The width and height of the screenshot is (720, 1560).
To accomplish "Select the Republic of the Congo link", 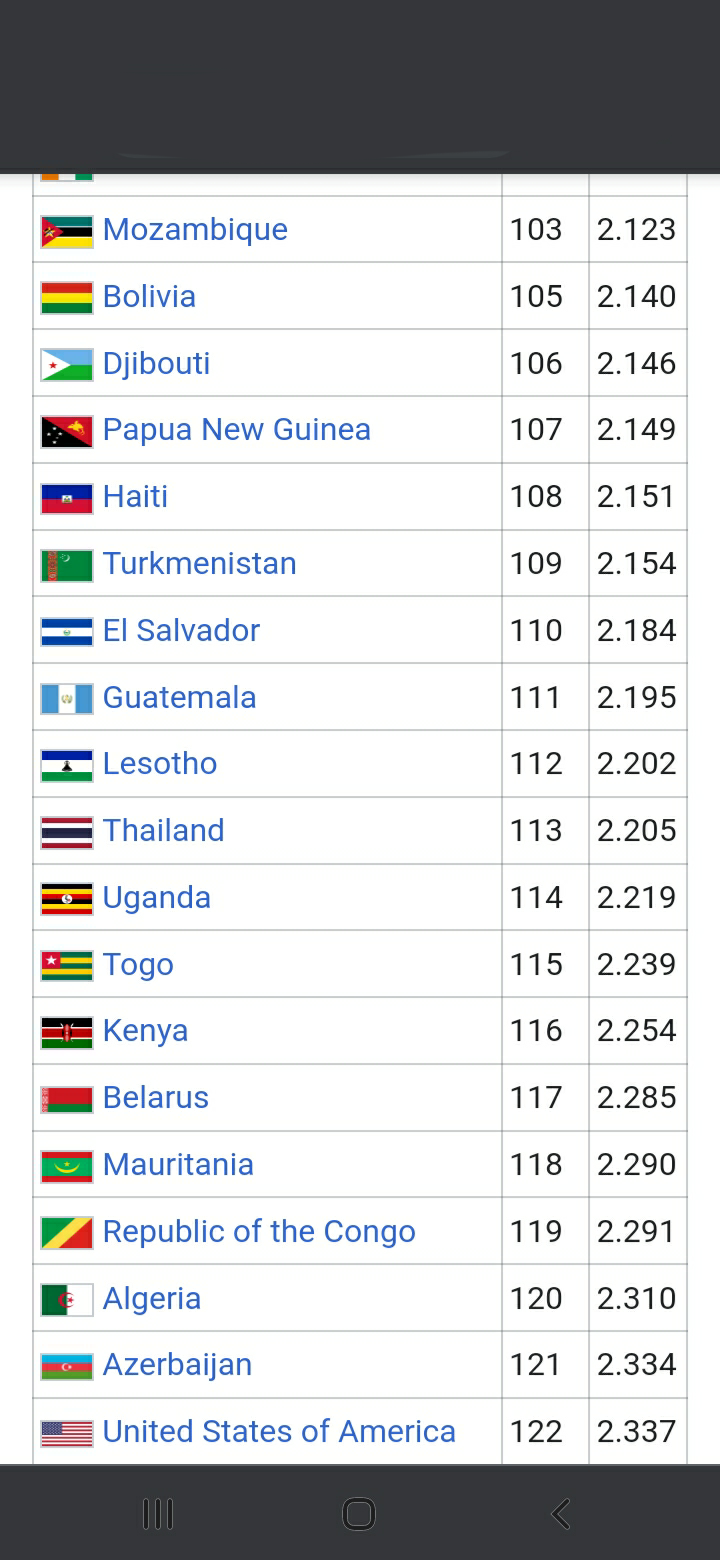I will tap(259, 1232).
